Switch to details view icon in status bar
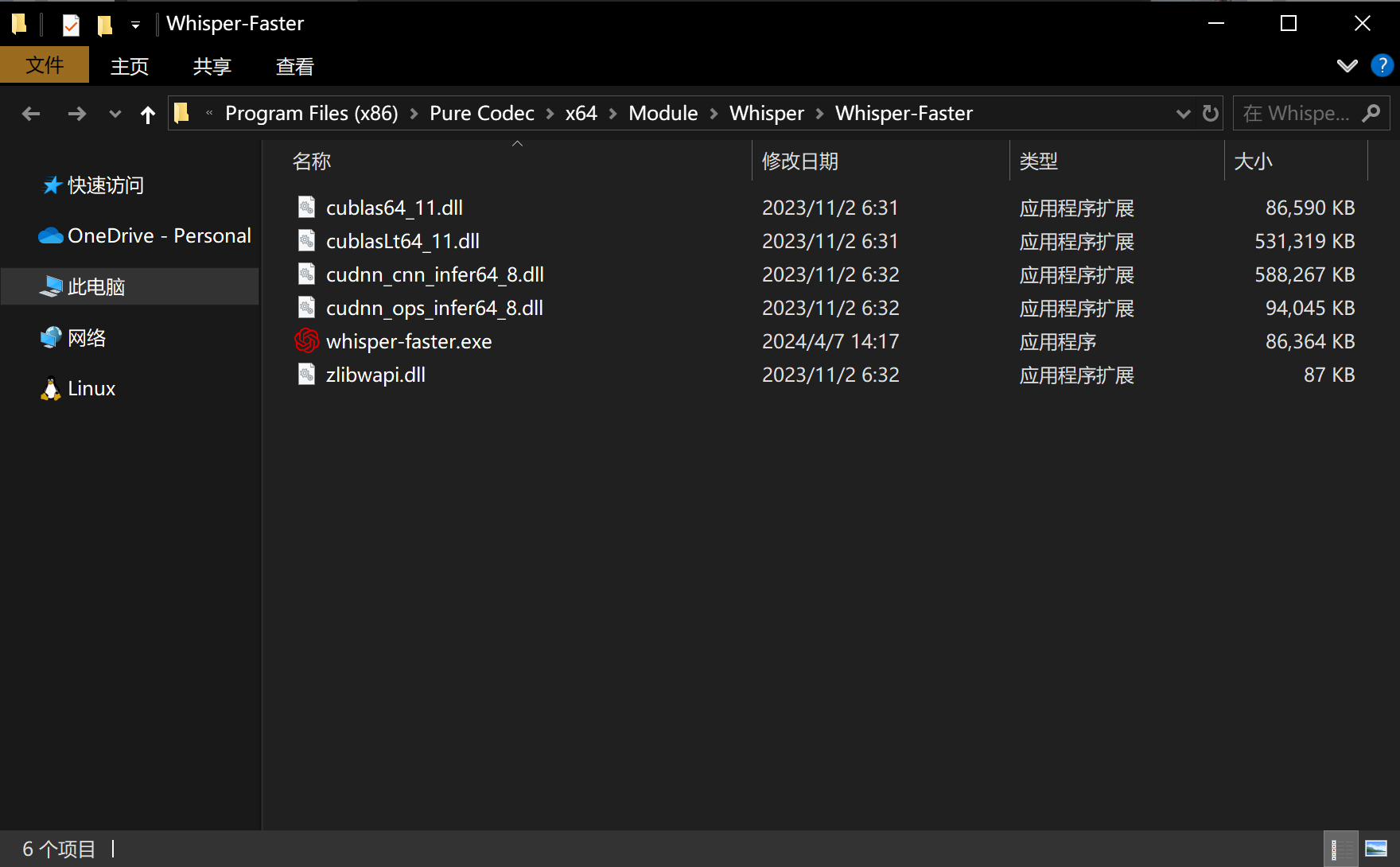 pyautogui.click(x=1341, y=849)
